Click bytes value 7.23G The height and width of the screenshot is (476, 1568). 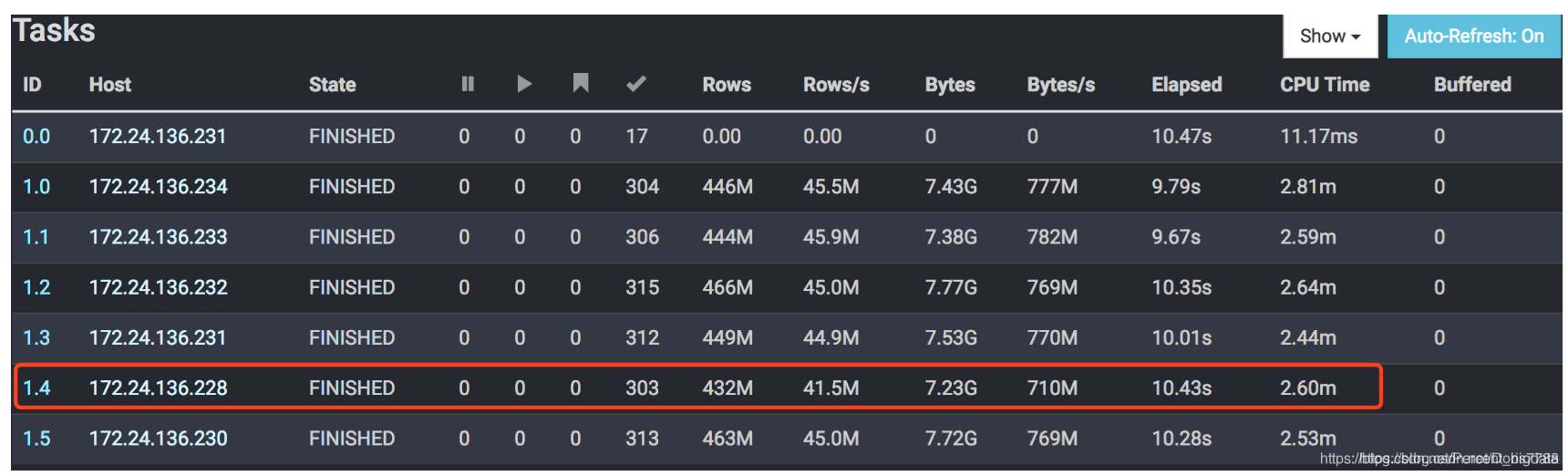tap(951, 388)
